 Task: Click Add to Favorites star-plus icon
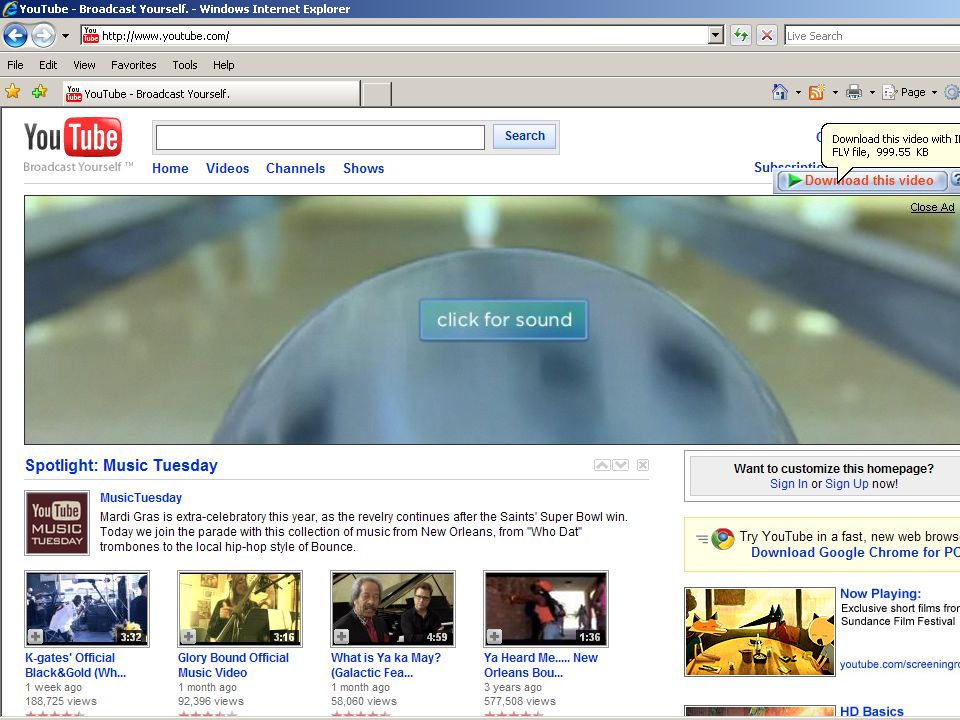point(40,92)
